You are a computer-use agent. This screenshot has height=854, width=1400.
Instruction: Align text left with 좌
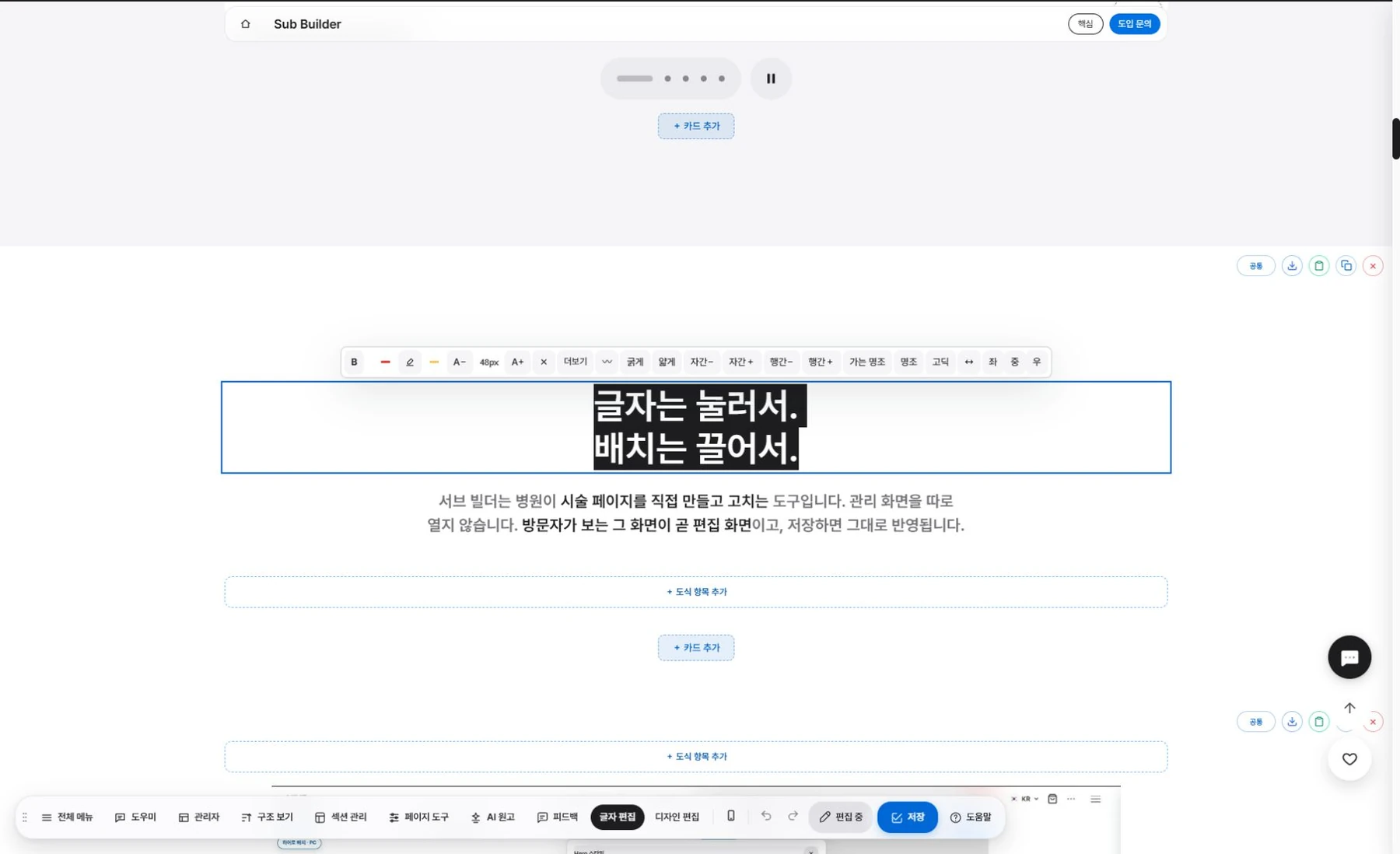(993, 362)
